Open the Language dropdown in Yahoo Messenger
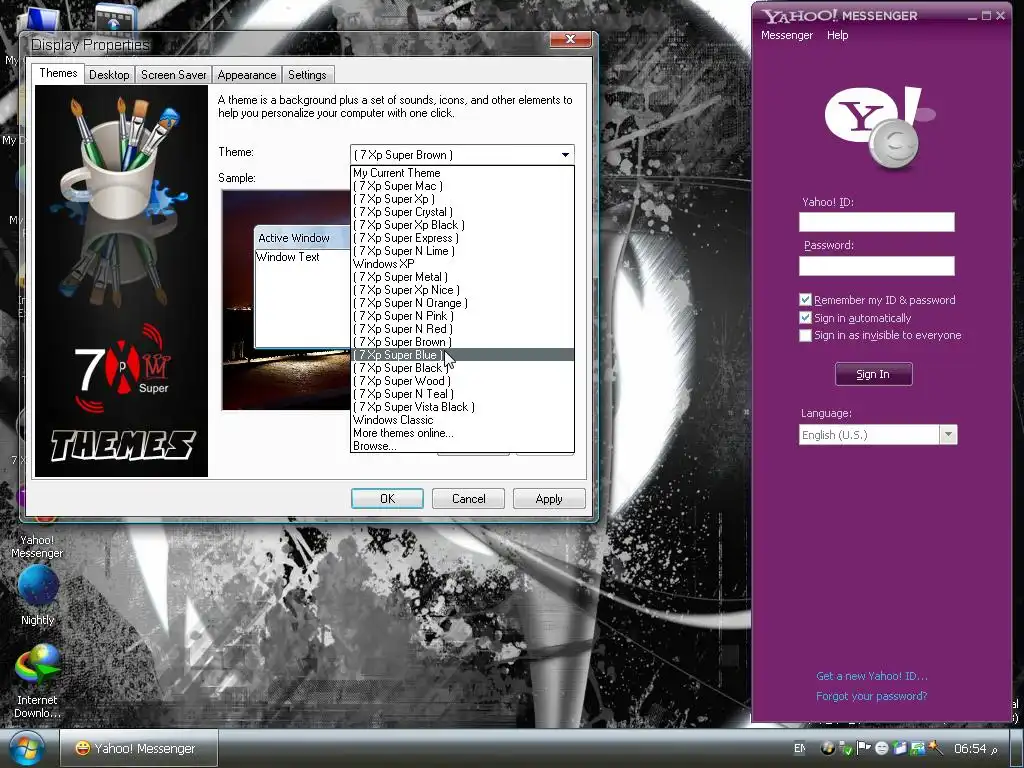The image size is (1024, 768). tap(948, 435)
